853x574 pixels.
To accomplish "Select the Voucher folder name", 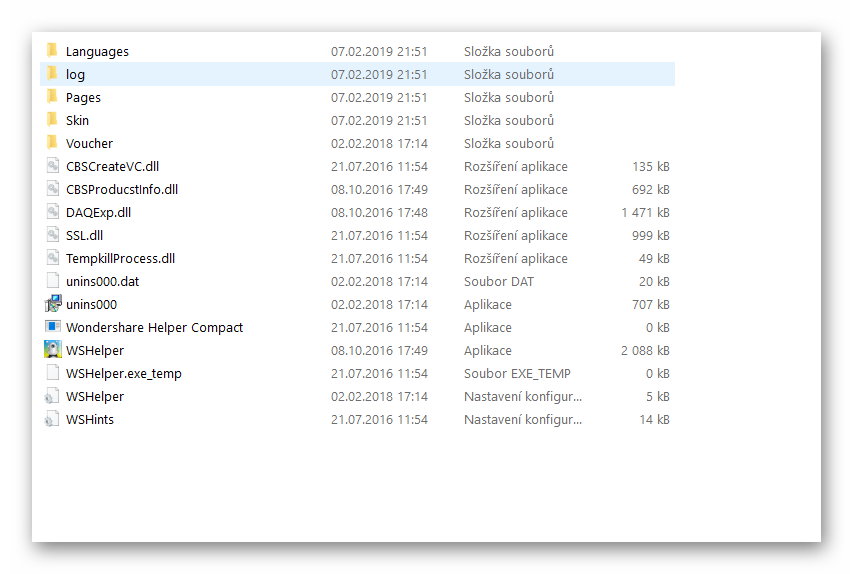I will 89,144.
